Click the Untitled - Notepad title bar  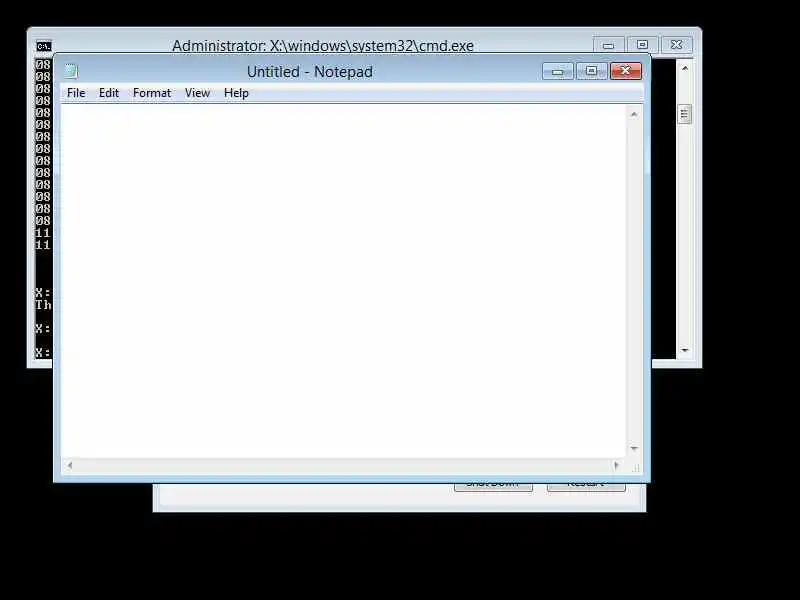[x=310, y=71]
